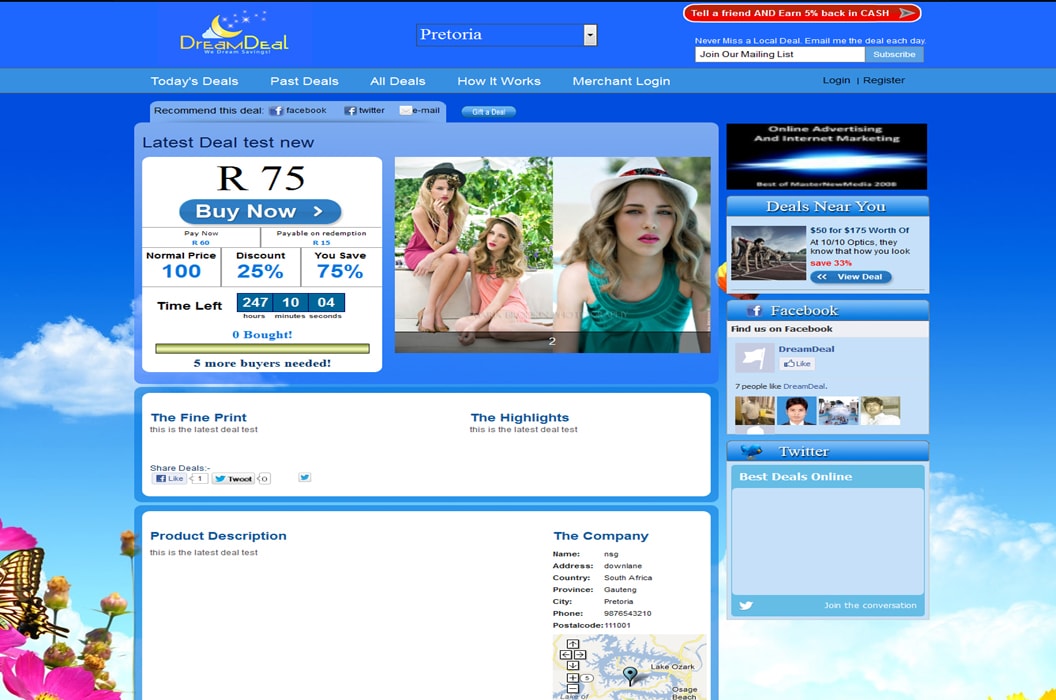Click the DreamDeal Facebook profile picture
Image resolution: width=1056 pixels, height=700 pixels.
tap(754, 358)
